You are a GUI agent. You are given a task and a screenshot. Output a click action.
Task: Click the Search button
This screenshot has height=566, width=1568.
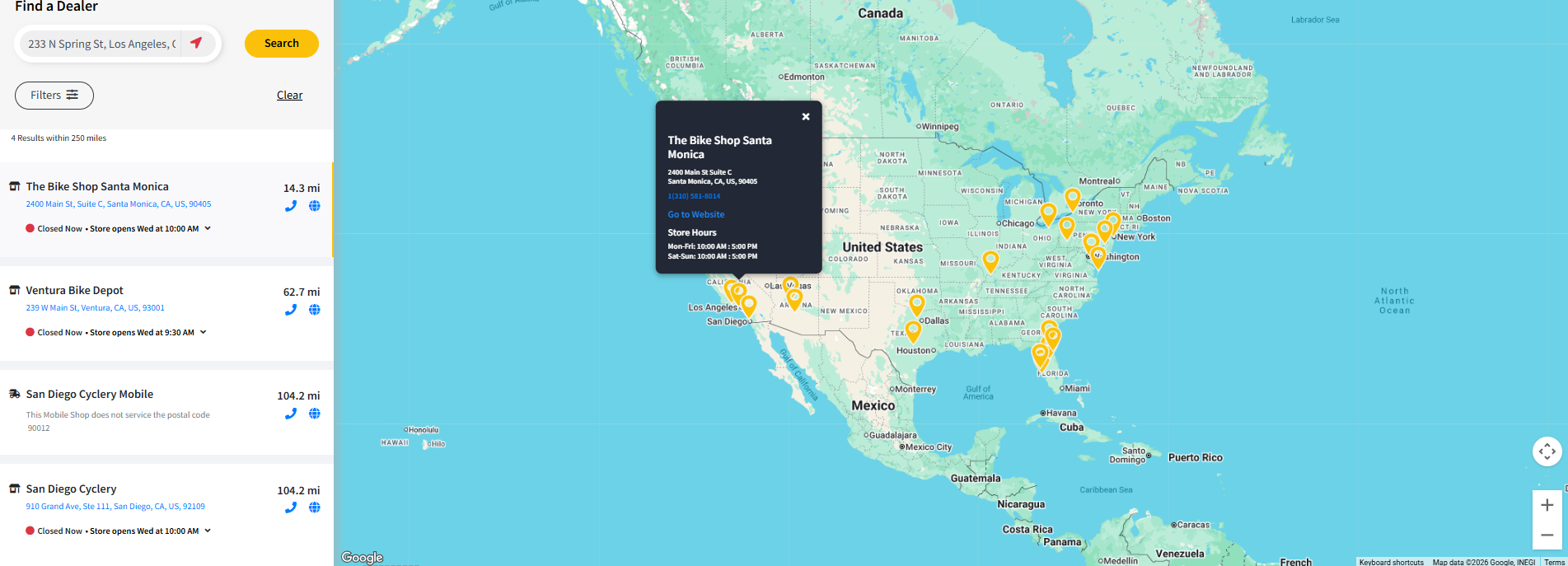pos(281,43)
